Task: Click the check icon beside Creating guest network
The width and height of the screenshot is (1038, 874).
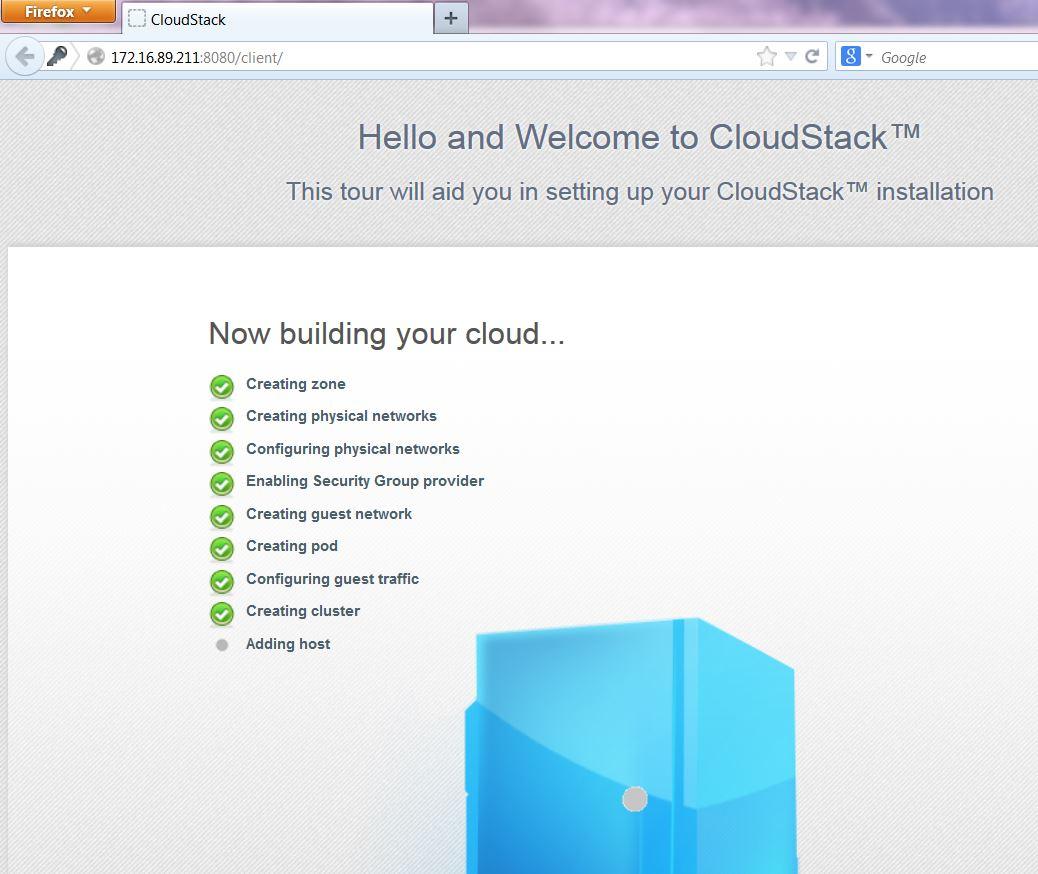Action: pos(222,516)
